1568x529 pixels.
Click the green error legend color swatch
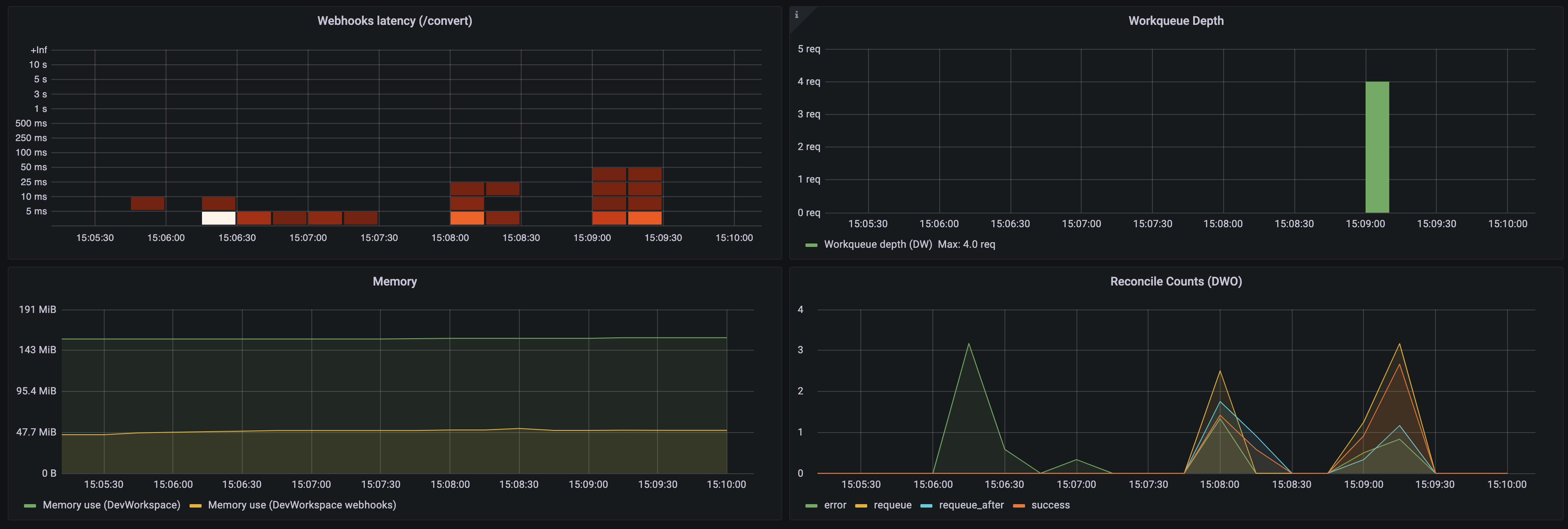811,505
